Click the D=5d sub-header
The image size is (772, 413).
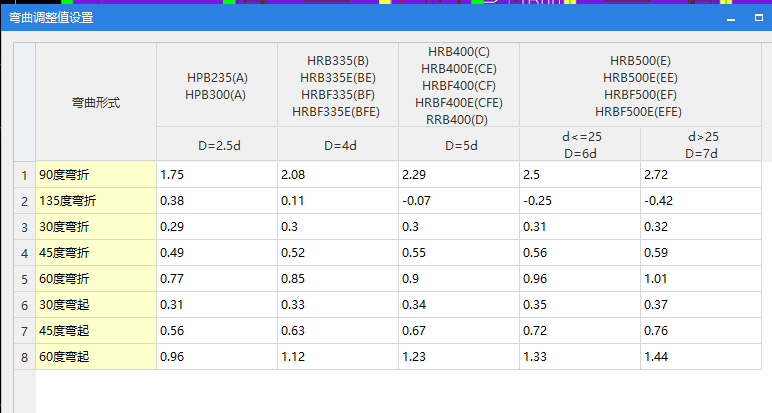459,144
